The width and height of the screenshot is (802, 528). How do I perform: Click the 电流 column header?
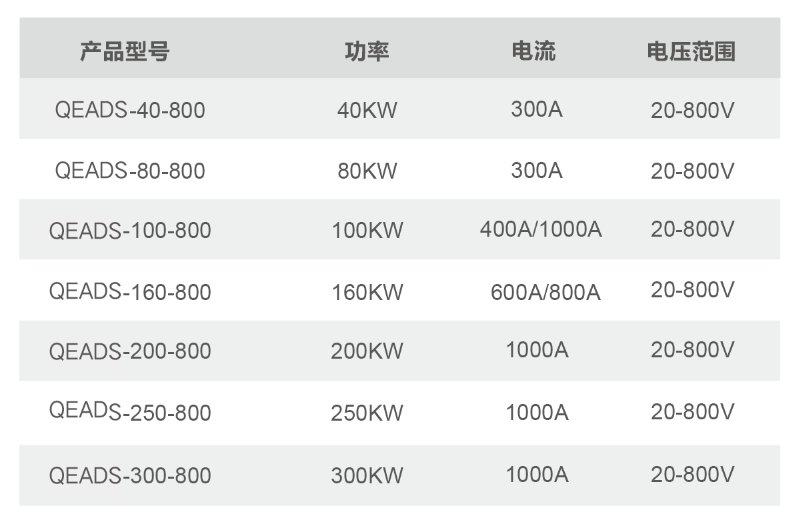coord(533,52)
